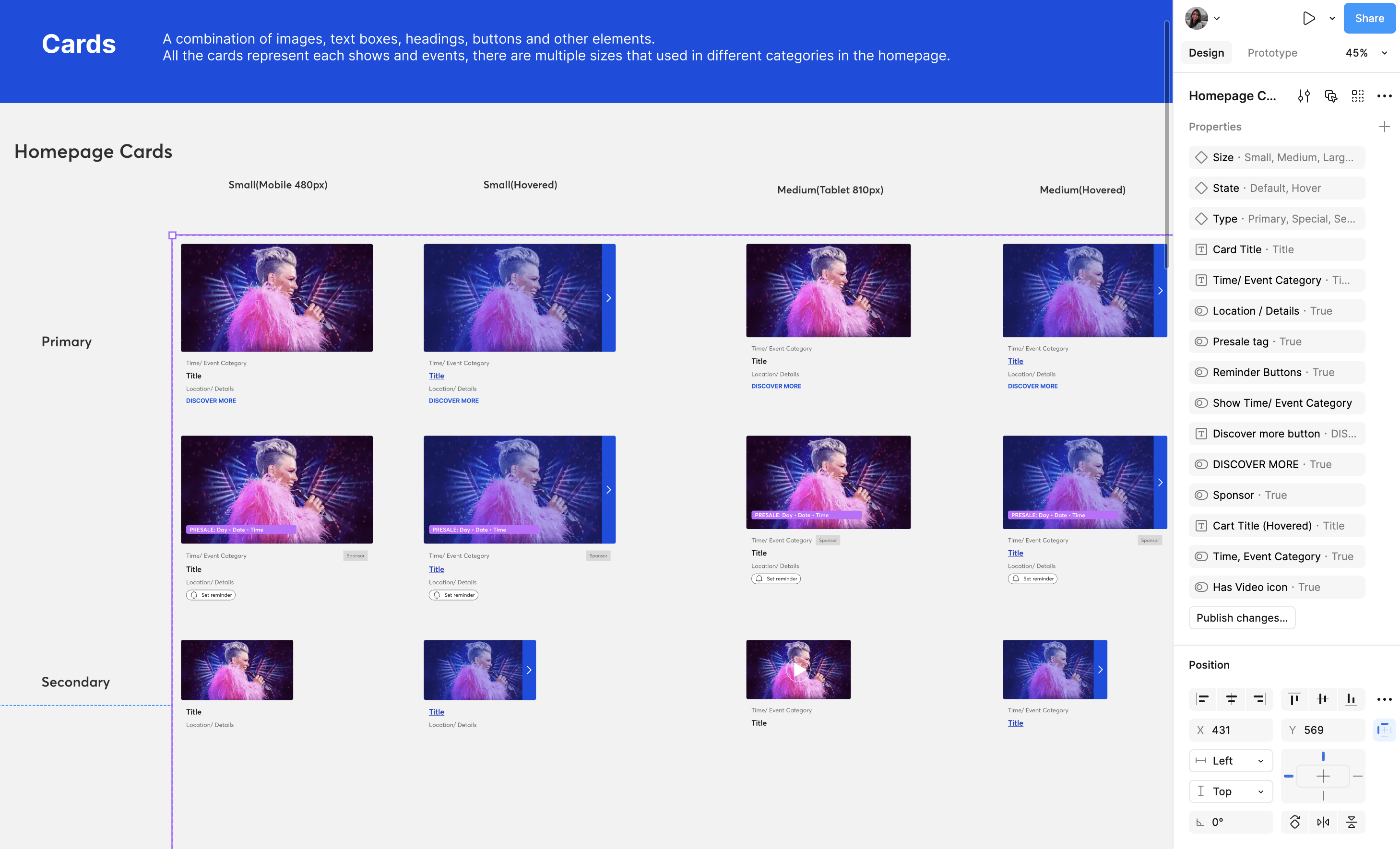Screen dimensions: 1400x849
Task: Click the dotted grid icon beside Homepage title
Action: click(x=1357, y=96)
